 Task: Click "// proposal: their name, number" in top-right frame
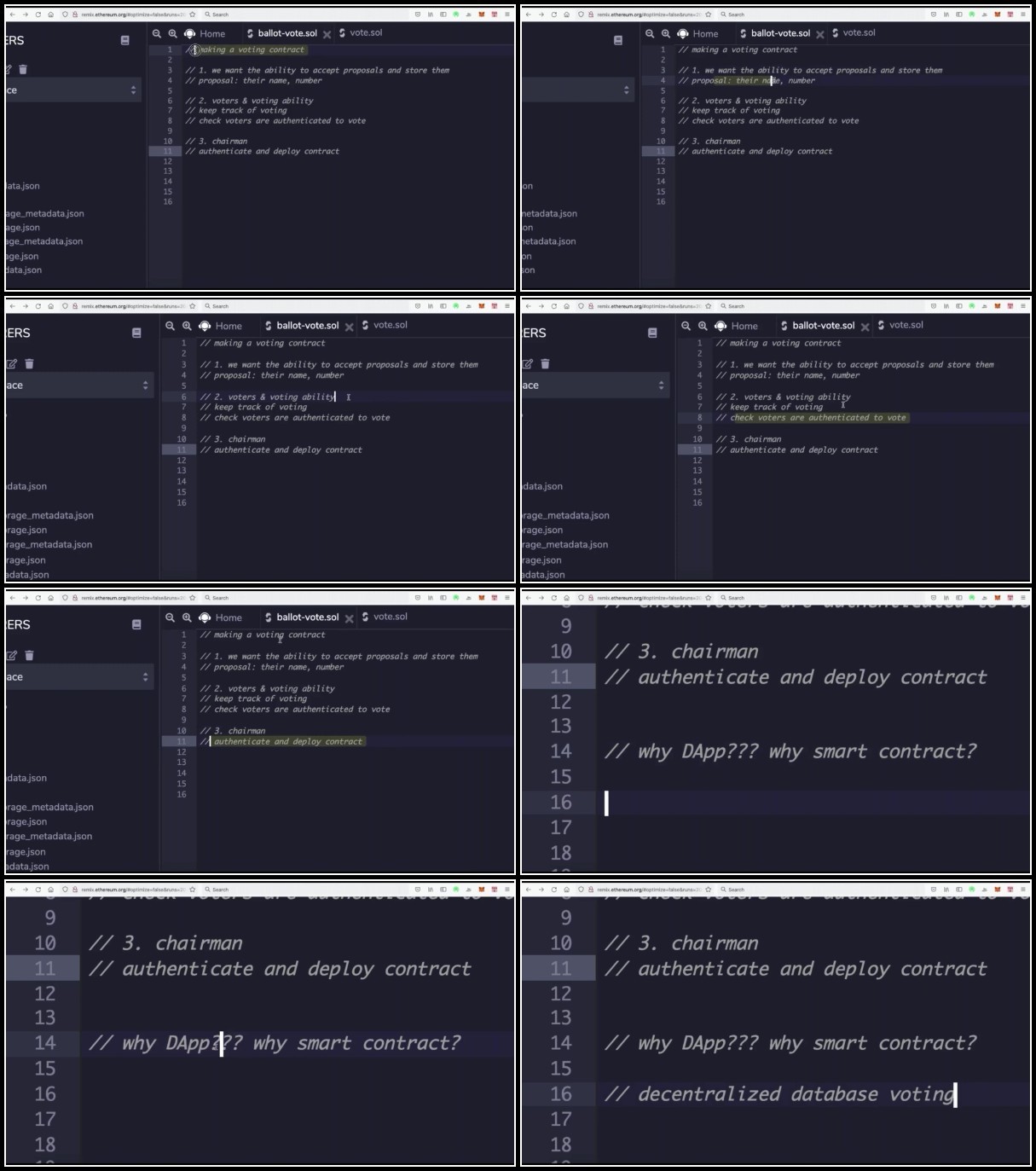[x=746, y=81]
